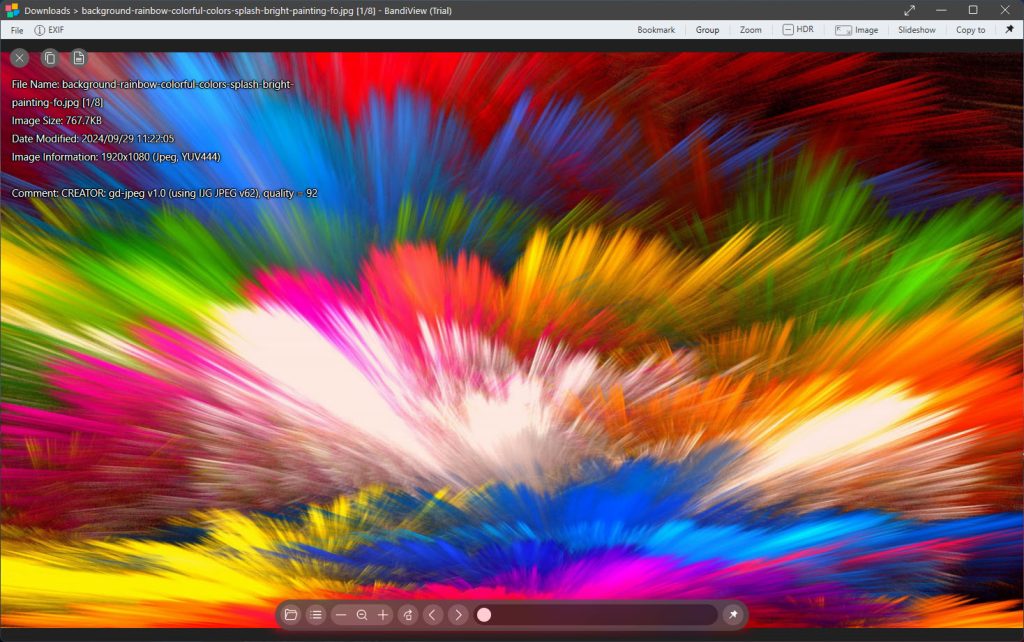The width and height of the screenshot is (1024, 642).
Task: Show file list in bottom toolbar
Action: tap(316, 615)
